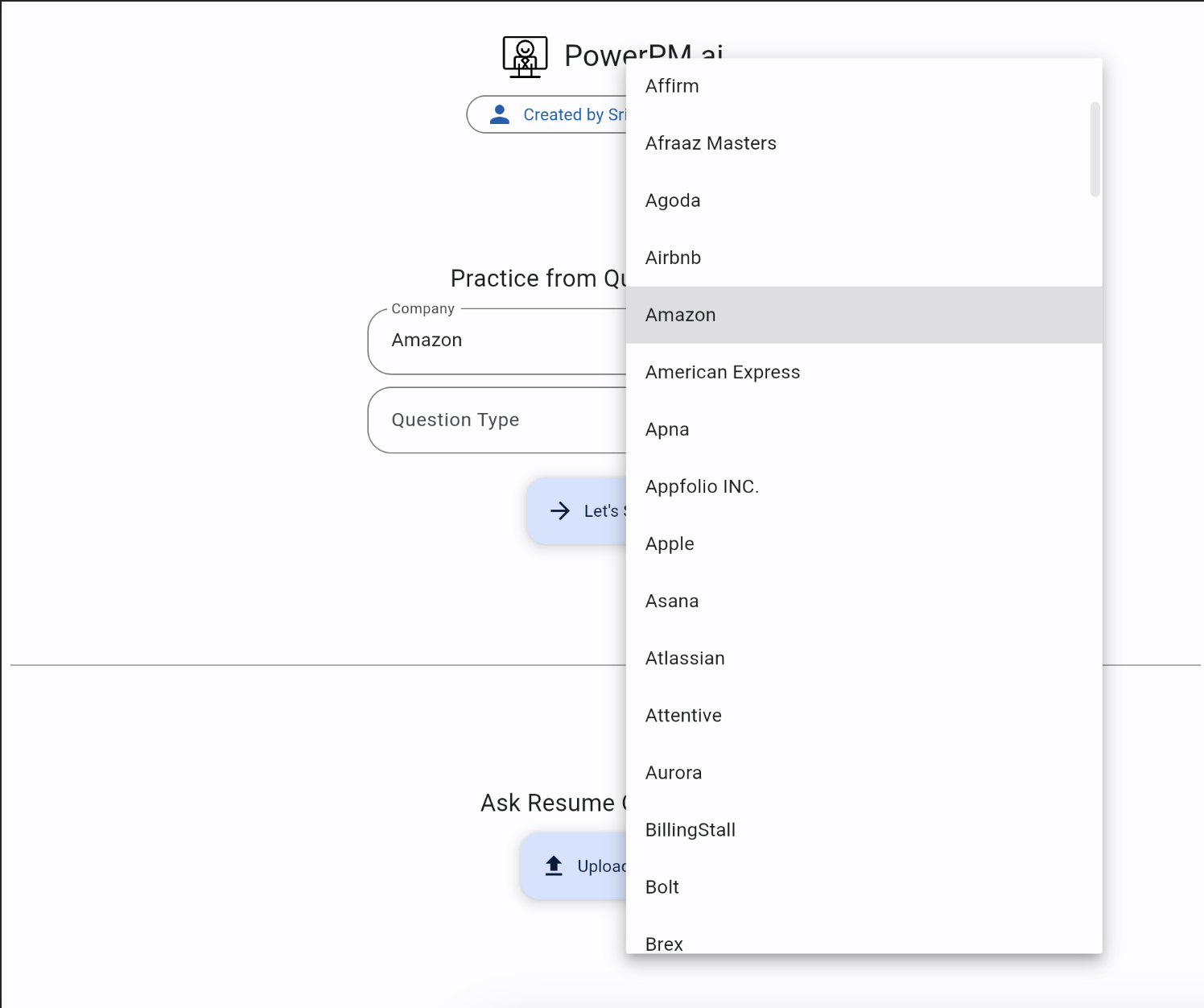Select Aurora in the dropdown list

[864, 772]
